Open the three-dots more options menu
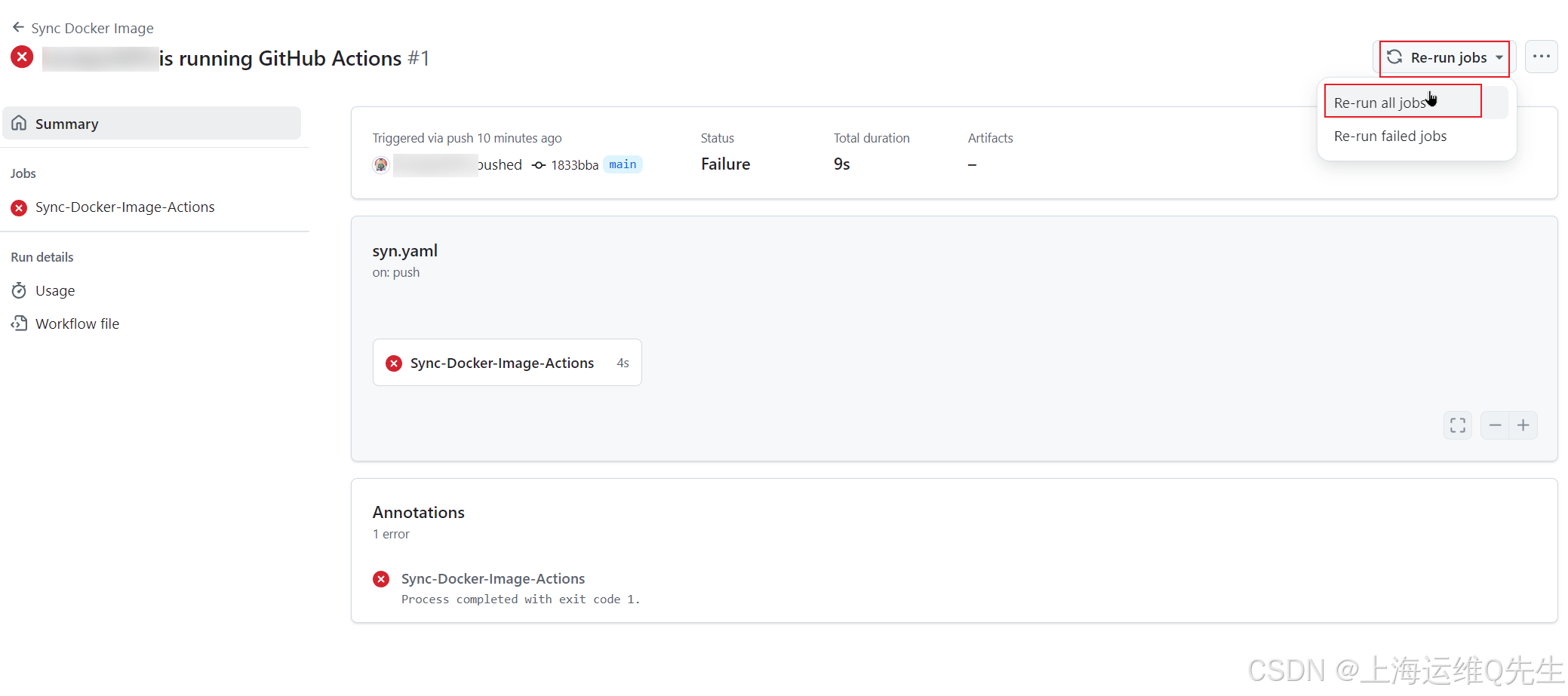Screen dimensions: 1568x696 (x=1542, y=57)
